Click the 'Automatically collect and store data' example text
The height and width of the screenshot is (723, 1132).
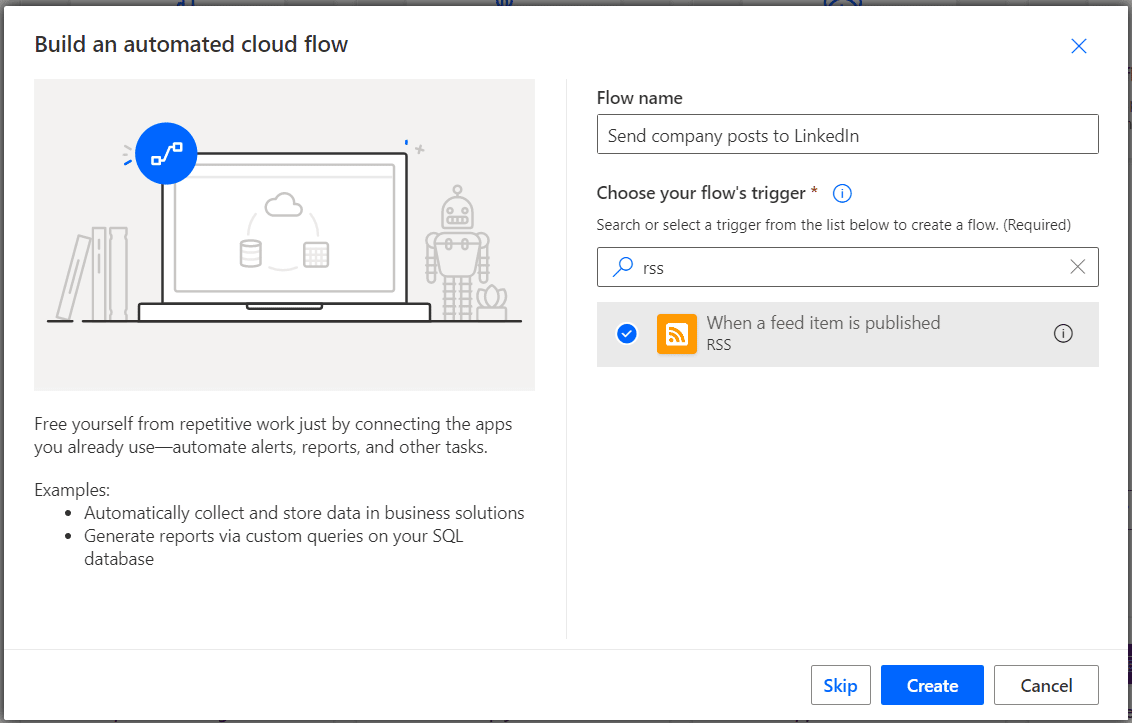(304, 513)
